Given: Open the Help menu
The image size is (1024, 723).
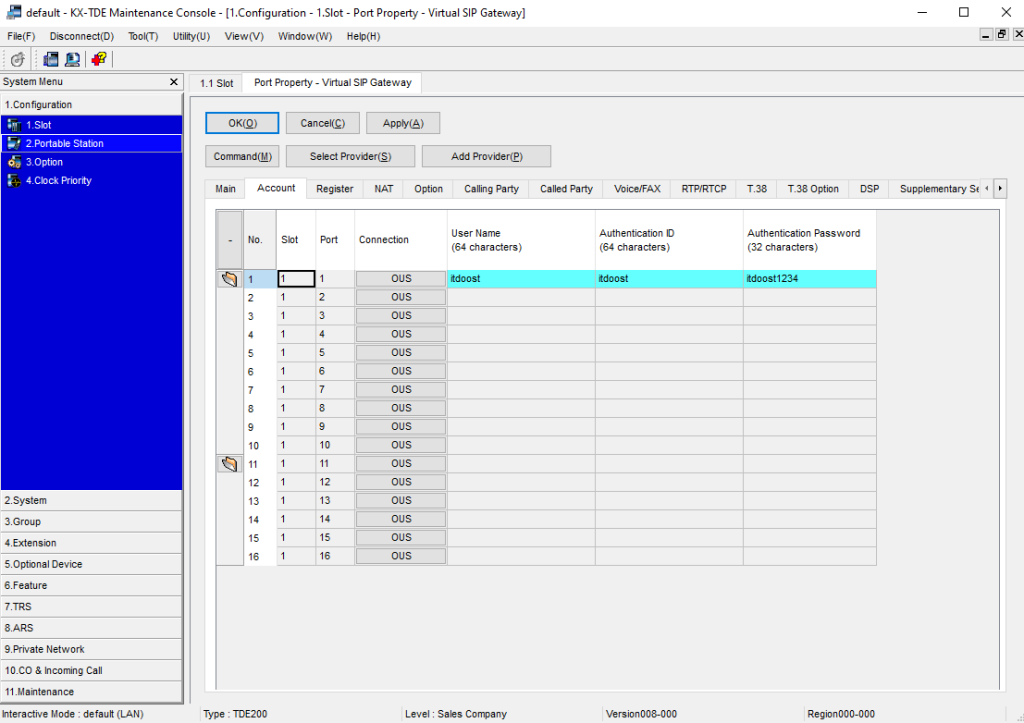Looking at the screenshot, I should tap(363, 36).
